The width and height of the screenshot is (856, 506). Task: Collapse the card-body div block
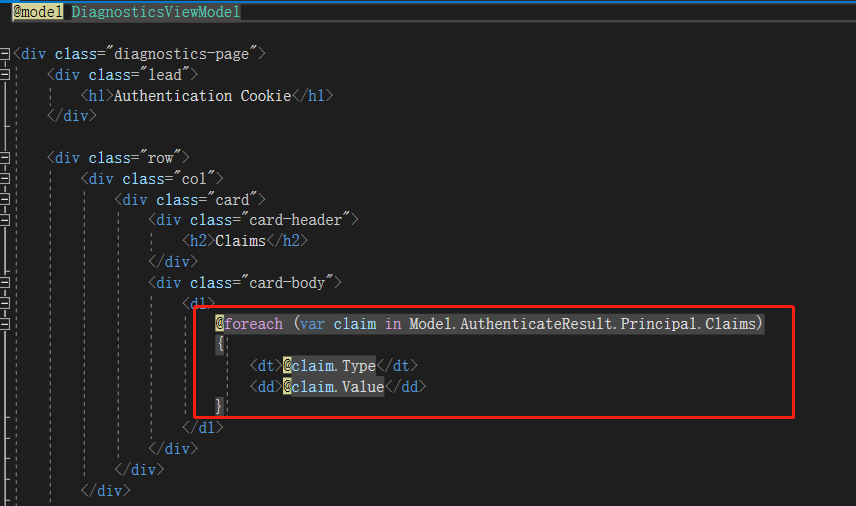pyautogui.click(x=5, y=282)
